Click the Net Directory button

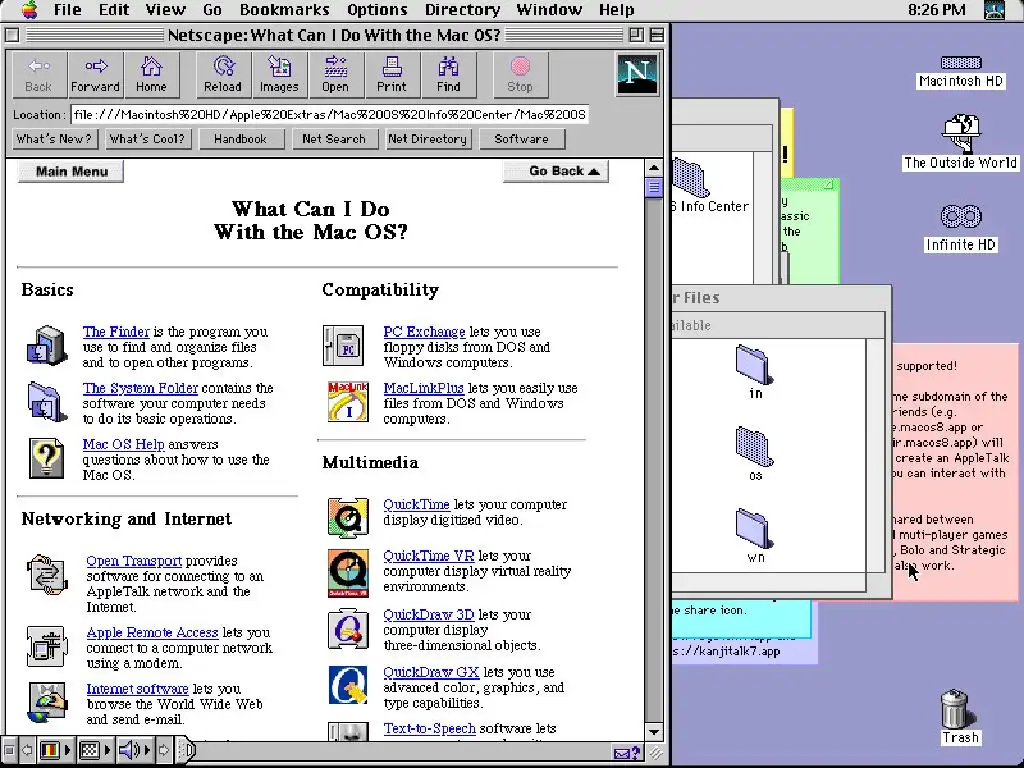427,138
